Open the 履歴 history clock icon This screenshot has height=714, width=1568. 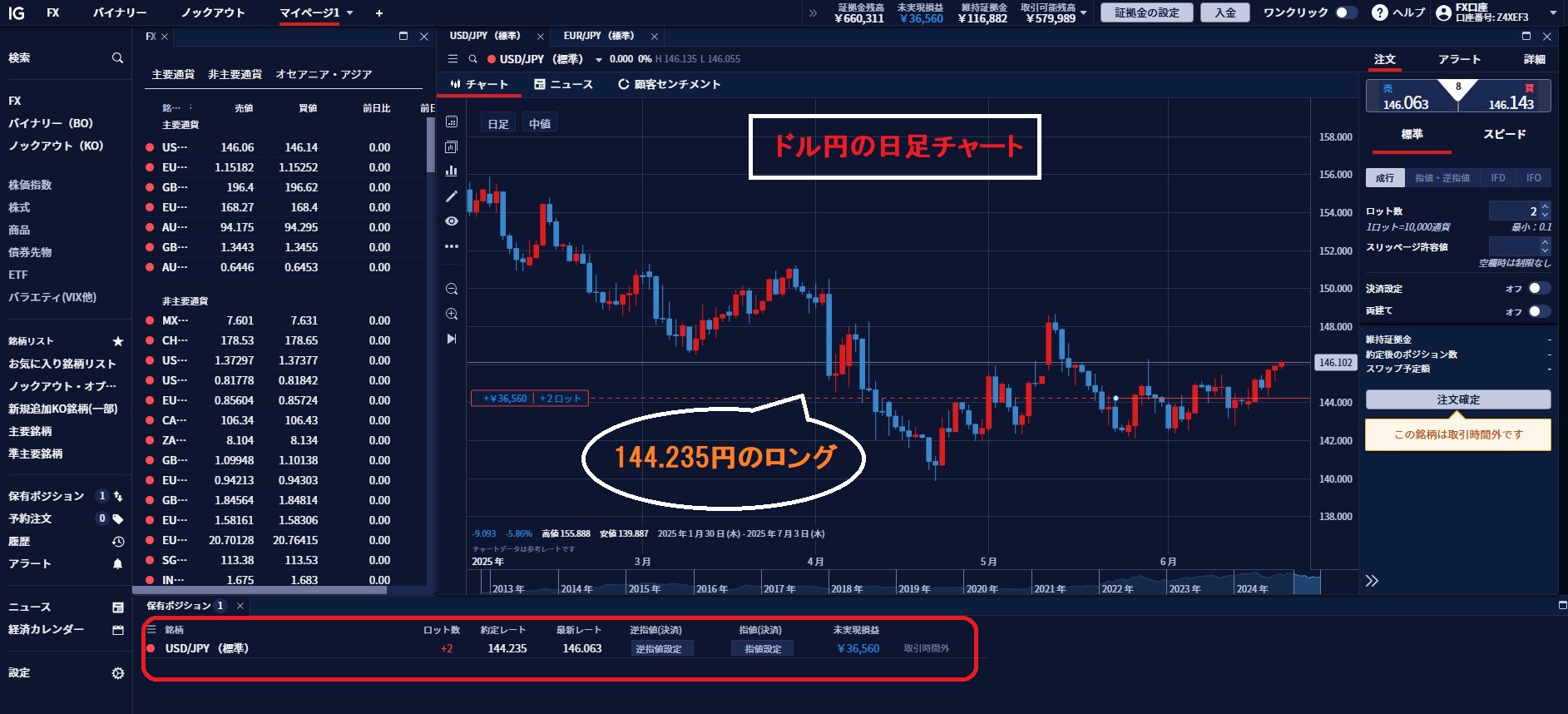point(118,542)
